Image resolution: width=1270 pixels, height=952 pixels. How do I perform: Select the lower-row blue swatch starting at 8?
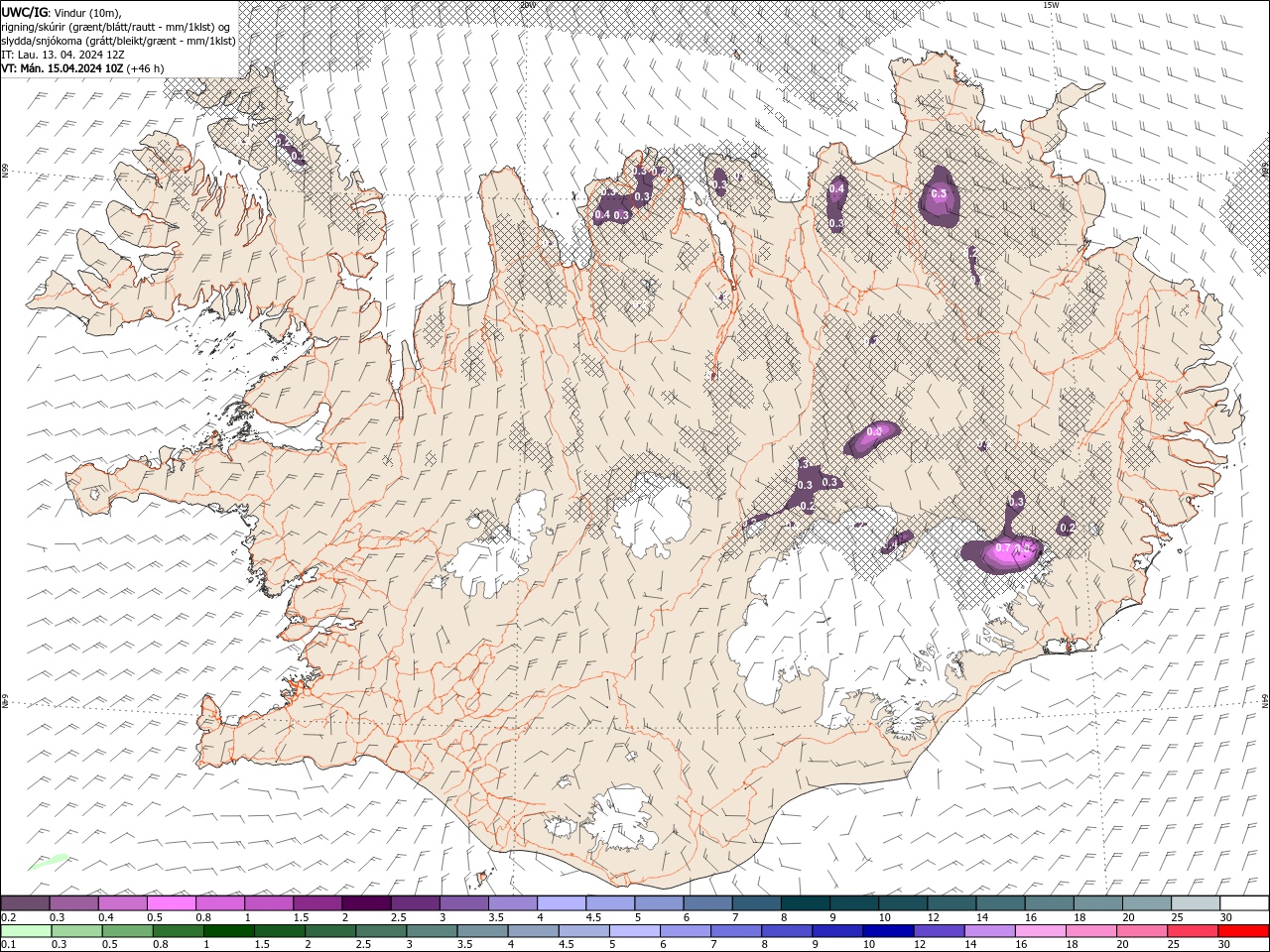pos(787,931)
